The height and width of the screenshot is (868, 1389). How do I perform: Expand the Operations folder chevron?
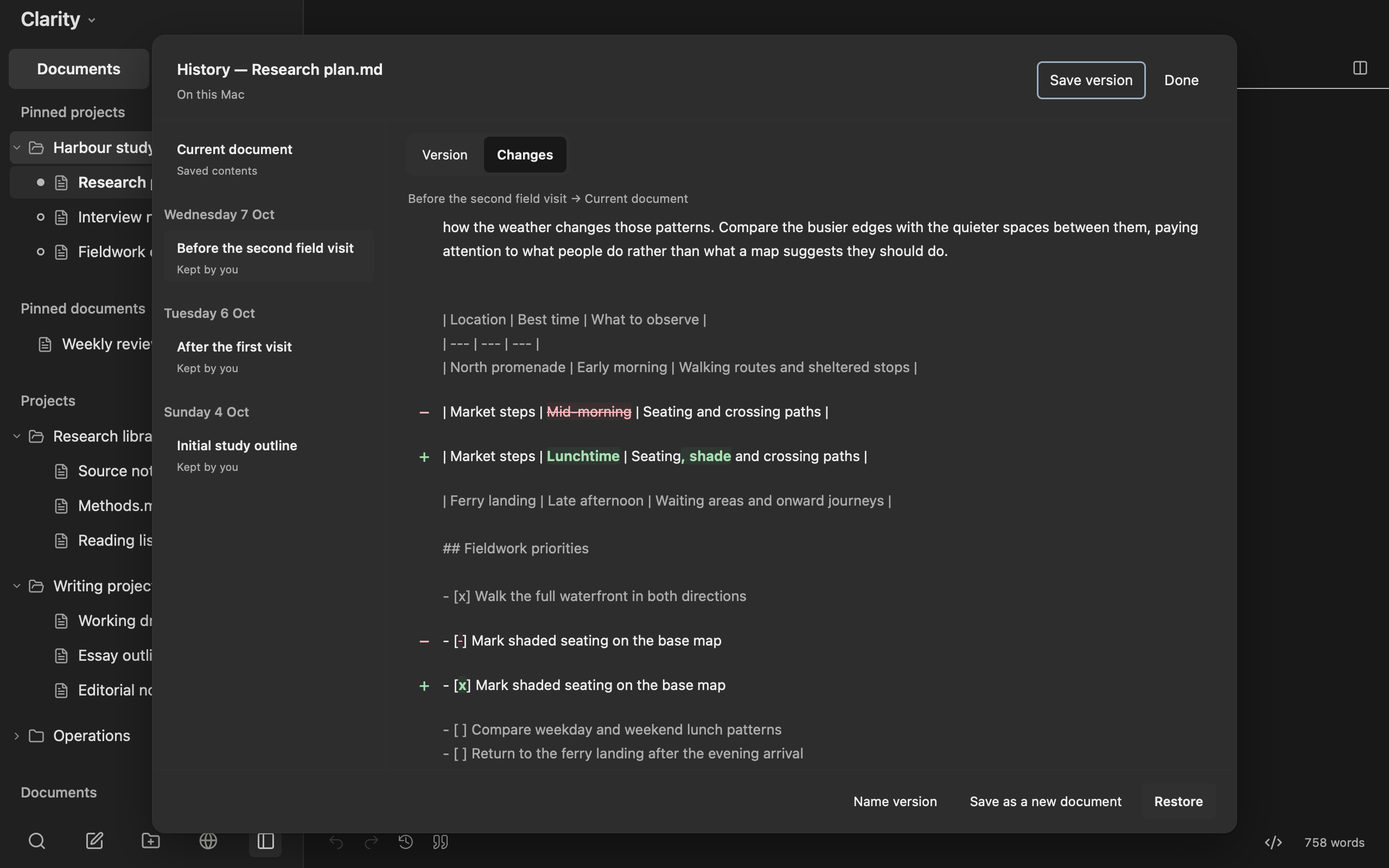17,736
